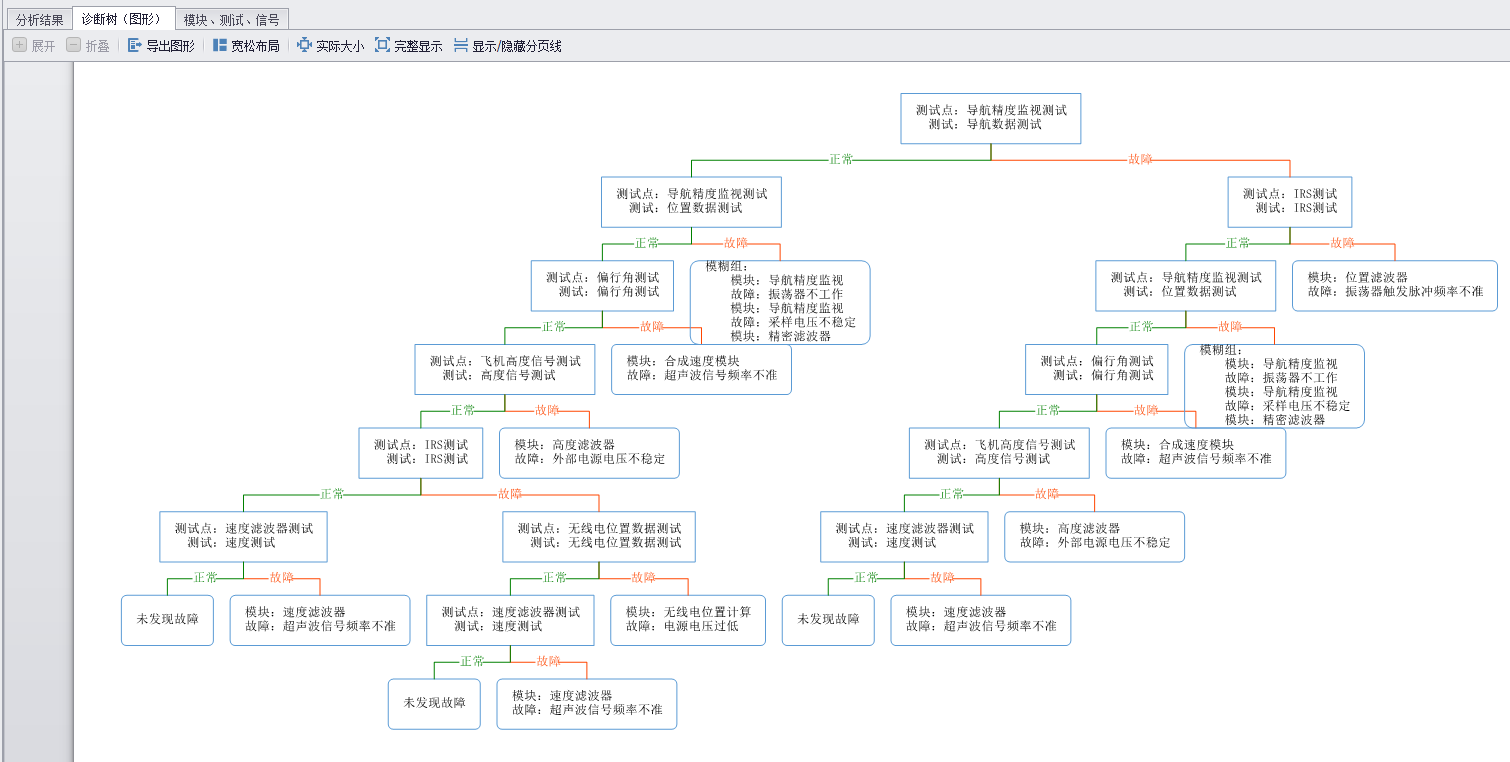Click the 位置数据测试 node under the root's 正常 branch
This screenshot has height=762, width=1510.
(691, 202)
